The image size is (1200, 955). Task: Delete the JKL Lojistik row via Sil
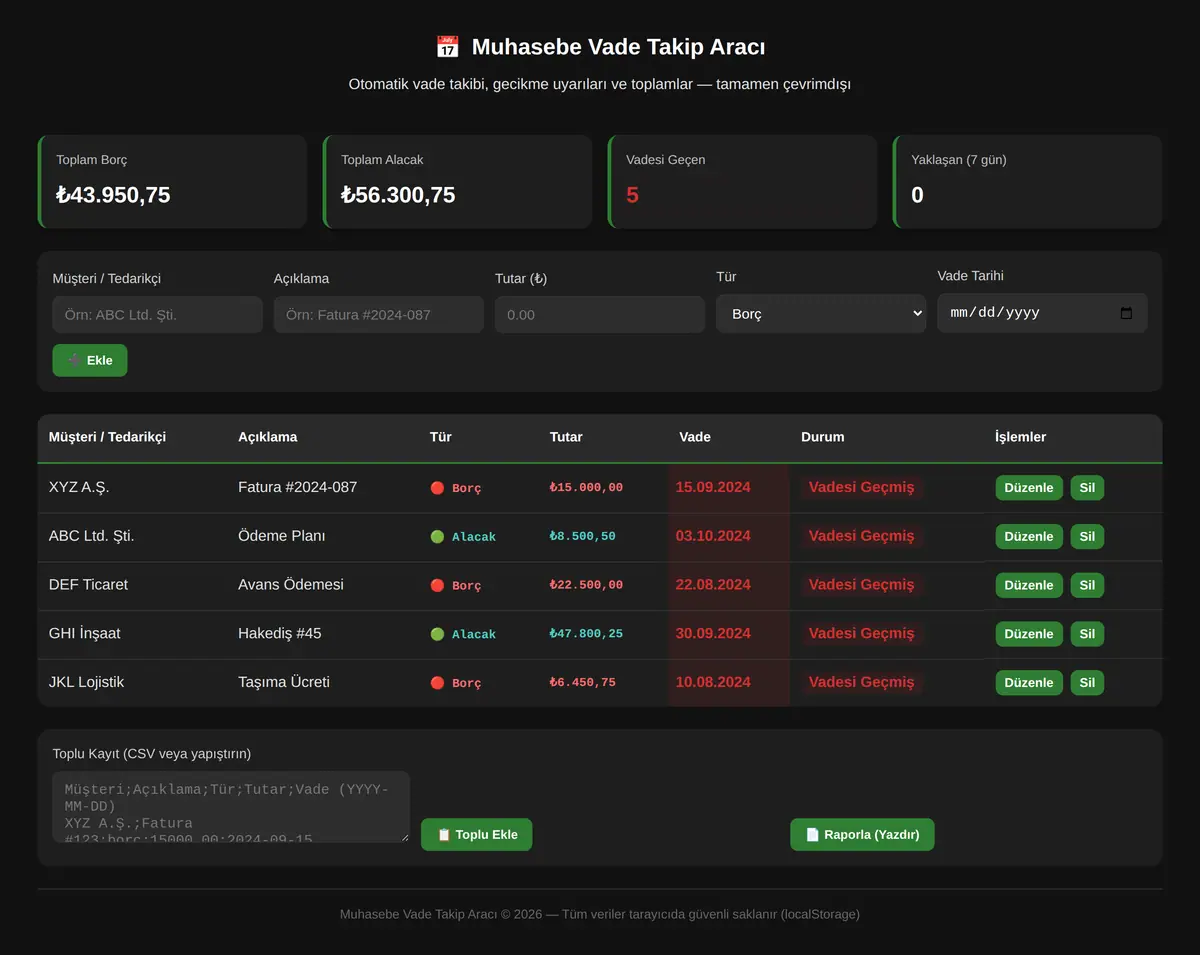(1087, 683)
